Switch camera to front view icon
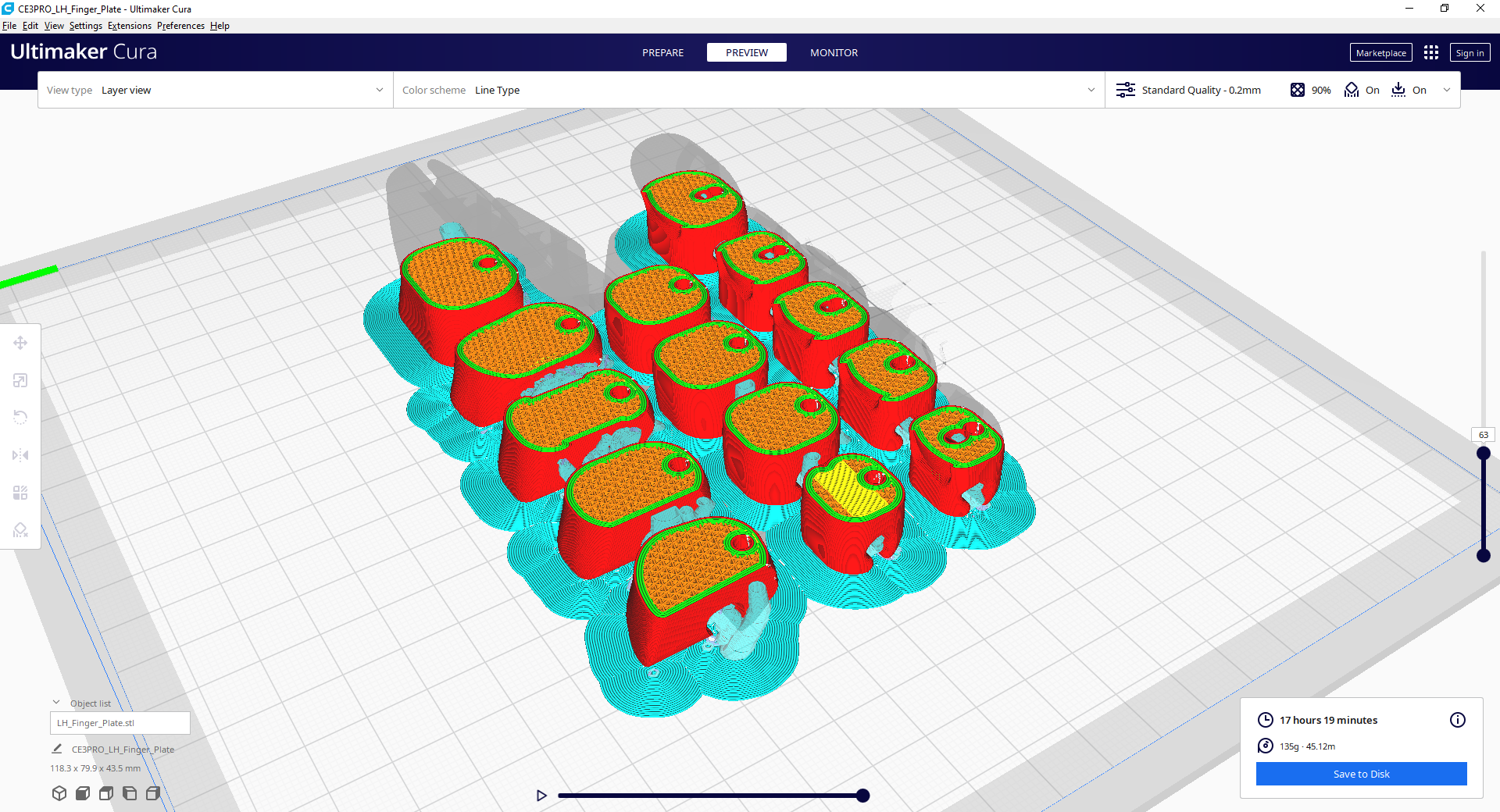The height and width of the screenshot is (812, 1500). [x=83, y=793]
